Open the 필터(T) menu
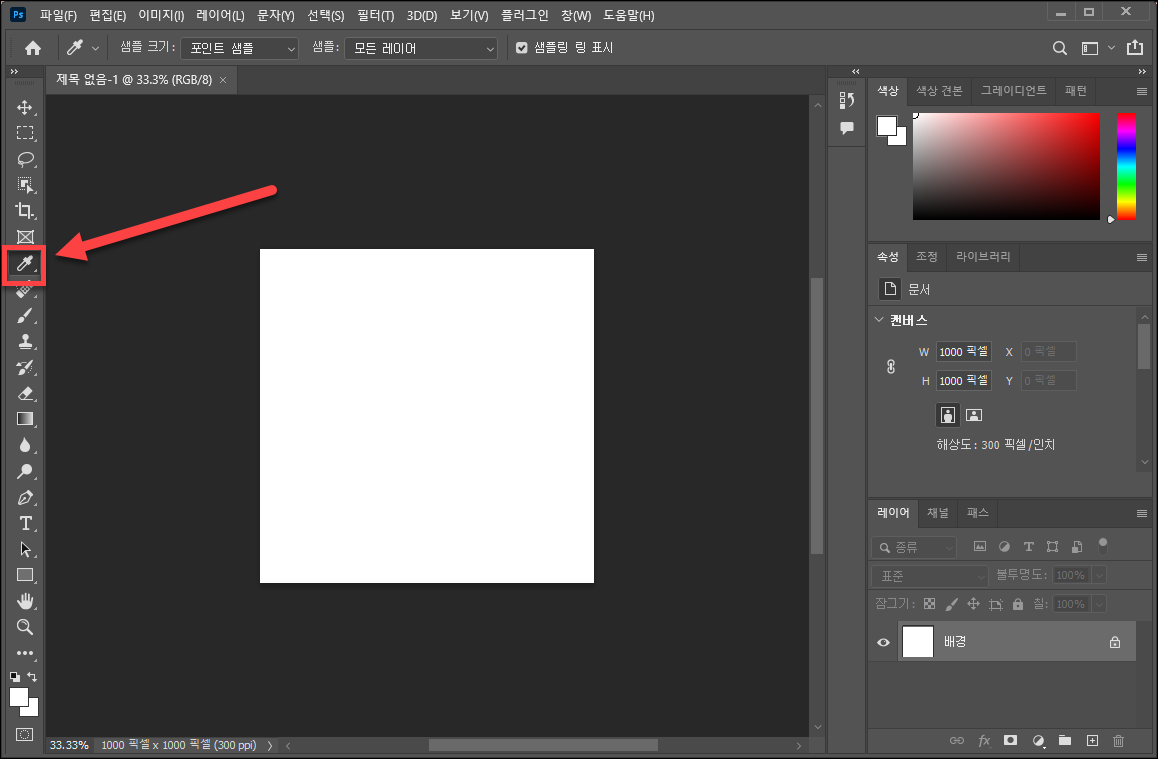Image resolution: width=1158 pixels, height=759 pixels. point(375,16)
